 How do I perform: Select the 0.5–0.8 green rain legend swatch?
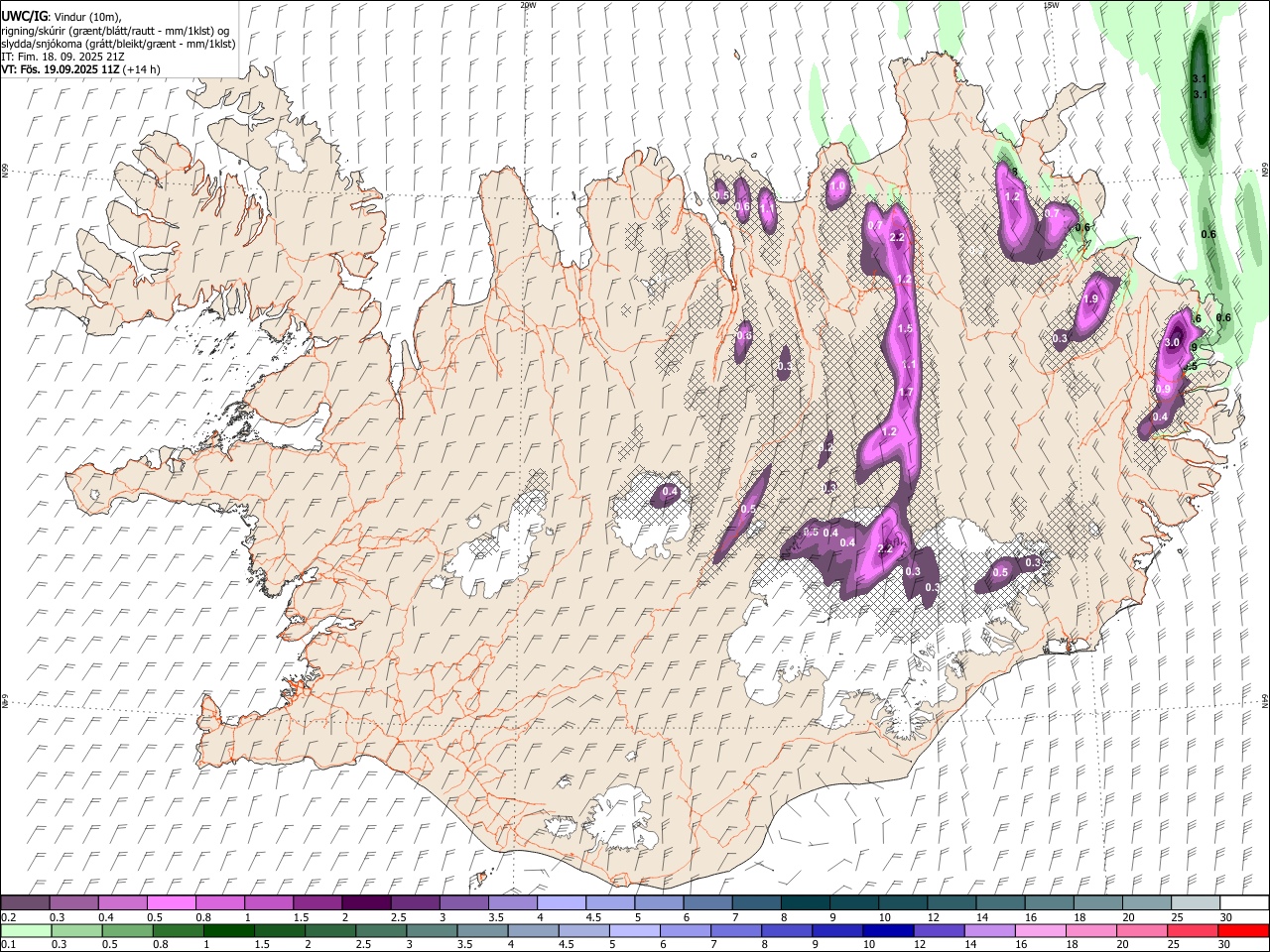pyautogui.click(x=130, y=930)
